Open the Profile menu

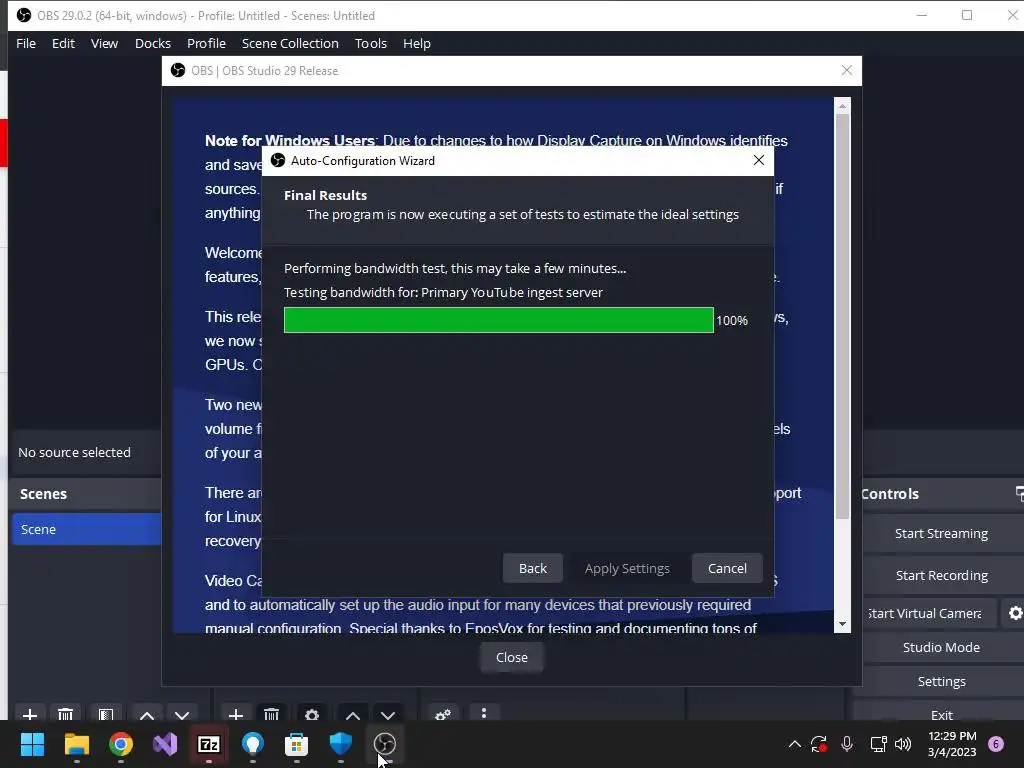click(206, 43)
